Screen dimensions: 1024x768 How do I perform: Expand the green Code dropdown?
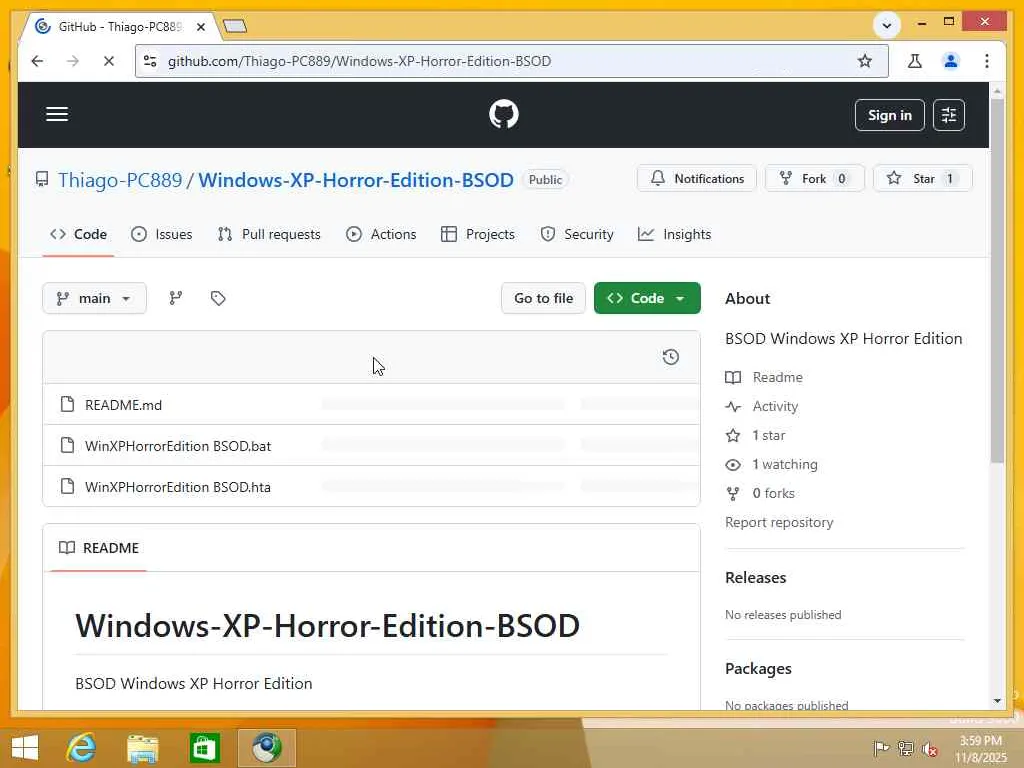coord(647,298)
